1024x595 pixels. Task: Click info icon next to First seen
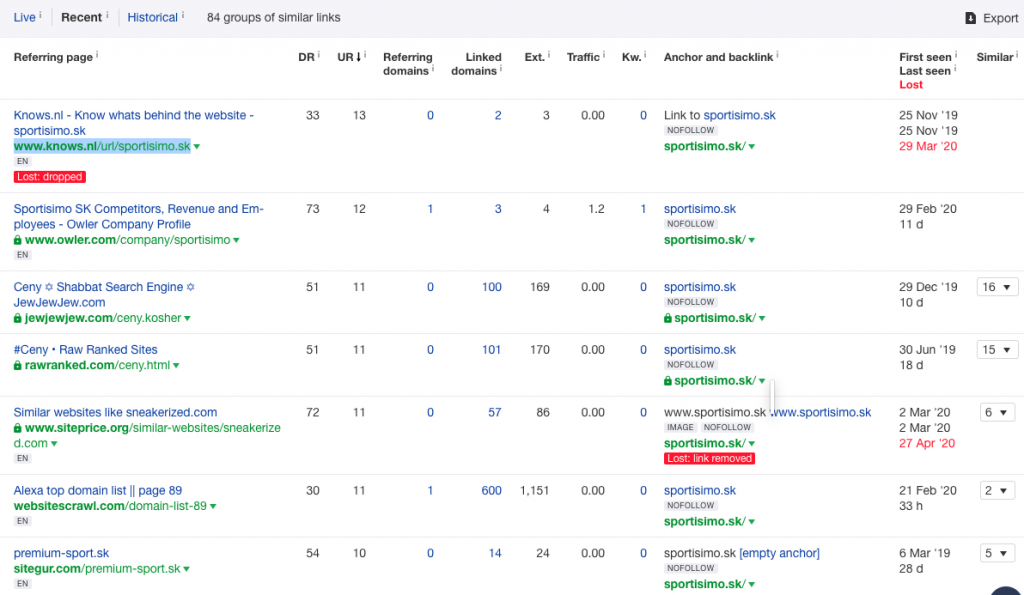[x=955, y=55]
